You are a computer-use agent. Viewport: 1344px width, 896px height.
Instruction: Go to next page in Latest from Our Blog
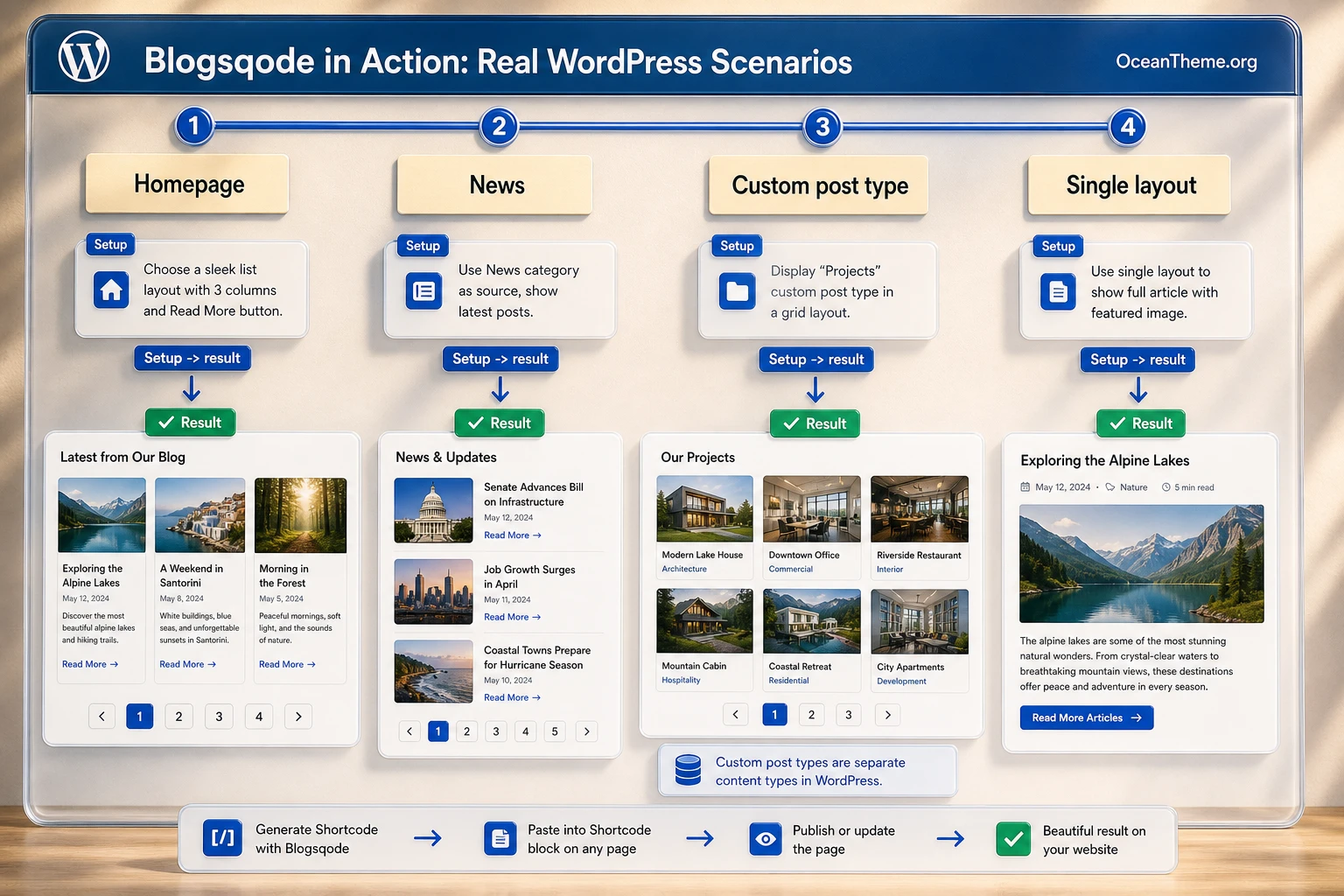pyautogui.click(x=298, y=717)
